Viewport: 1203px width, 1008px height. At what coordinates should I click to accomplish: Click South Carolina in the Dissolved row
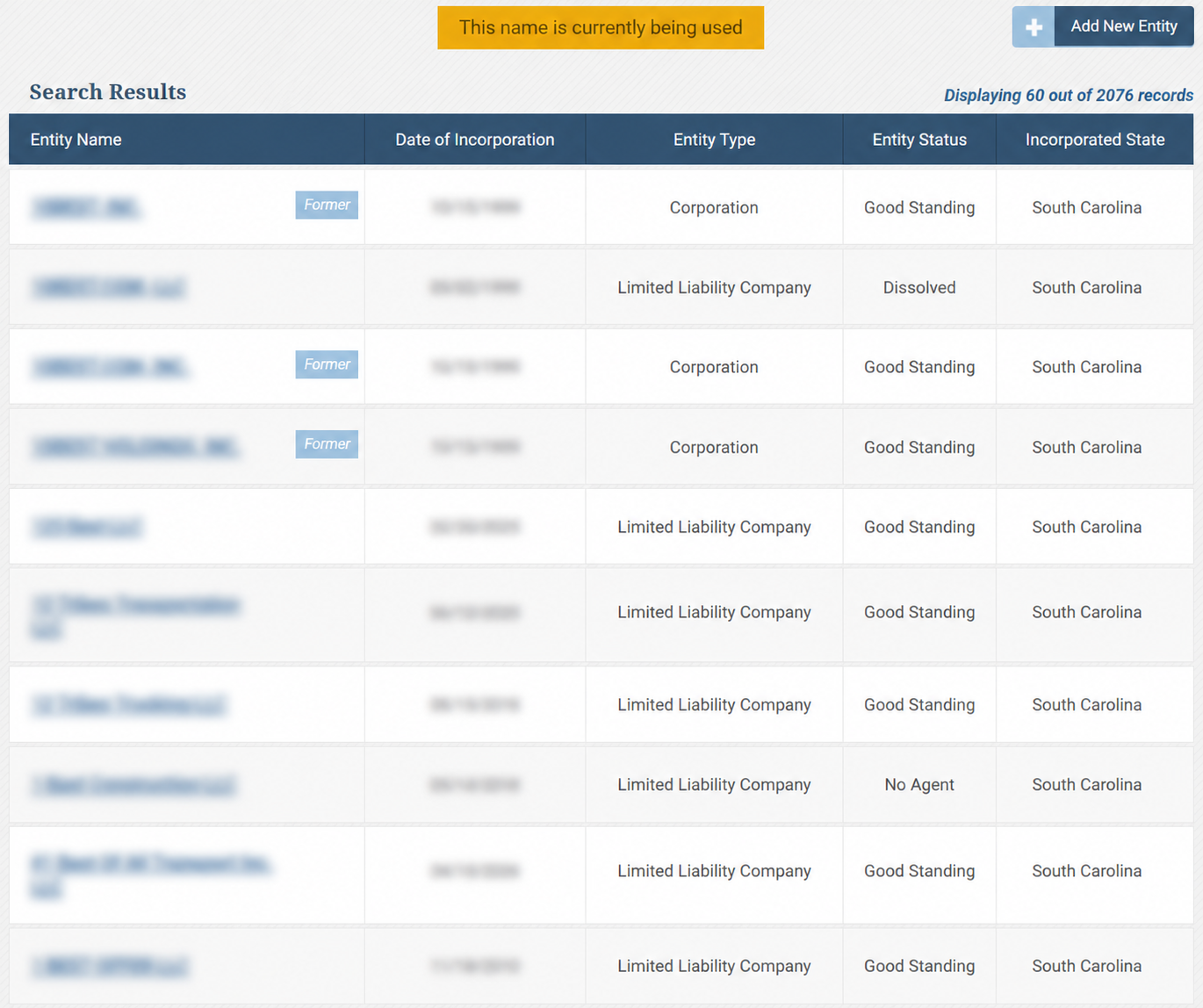[x=1087, y=288]
